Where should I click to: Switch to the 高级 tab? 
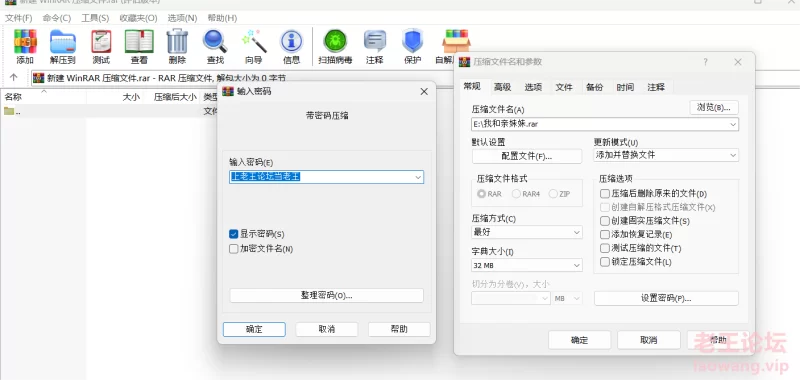click(x=503, y=87)
